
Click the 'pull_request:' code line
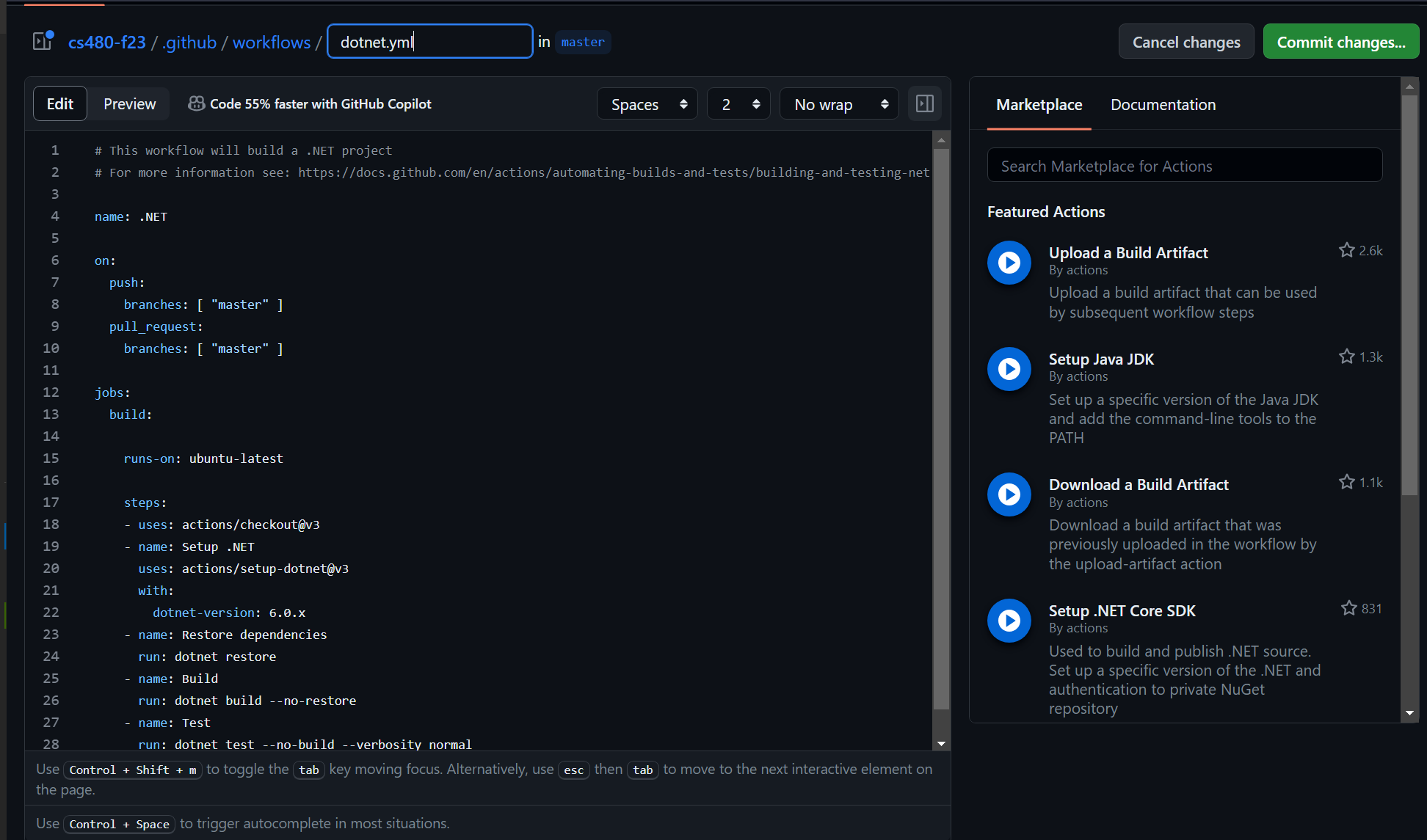156,326
